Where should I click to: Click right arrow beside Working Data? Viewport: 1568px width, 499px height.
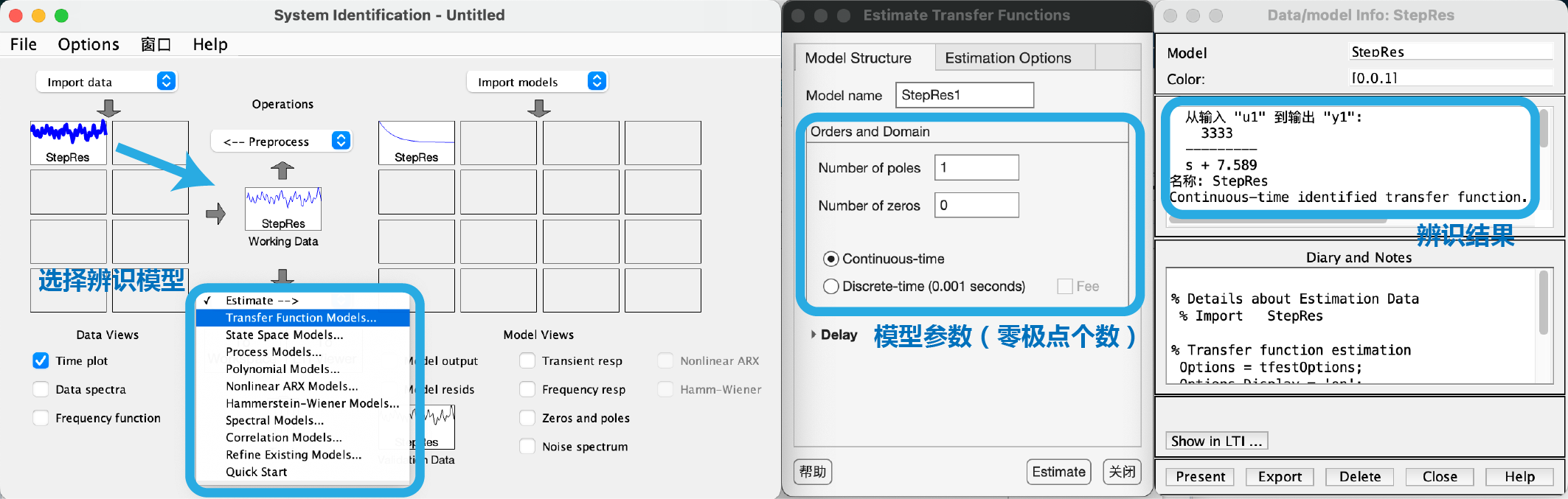click(x=216, y=214)
